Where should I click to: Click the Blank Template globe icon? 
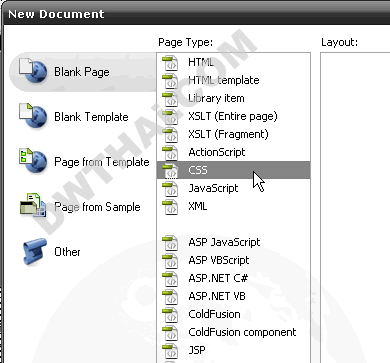pyautogui.click(x=33, y=115)
